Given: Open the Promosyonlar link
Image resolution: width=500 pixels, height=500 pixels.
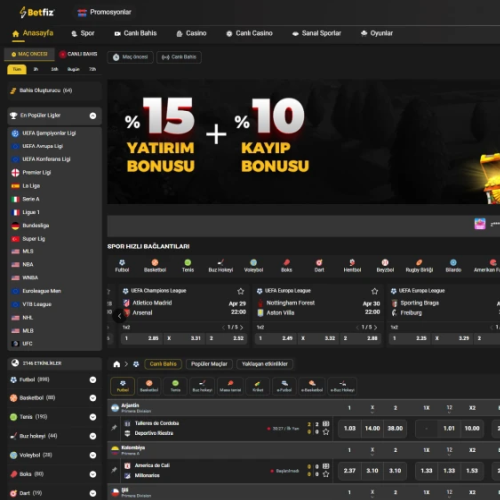Looking at the screenshot, I should coord(104,12).
